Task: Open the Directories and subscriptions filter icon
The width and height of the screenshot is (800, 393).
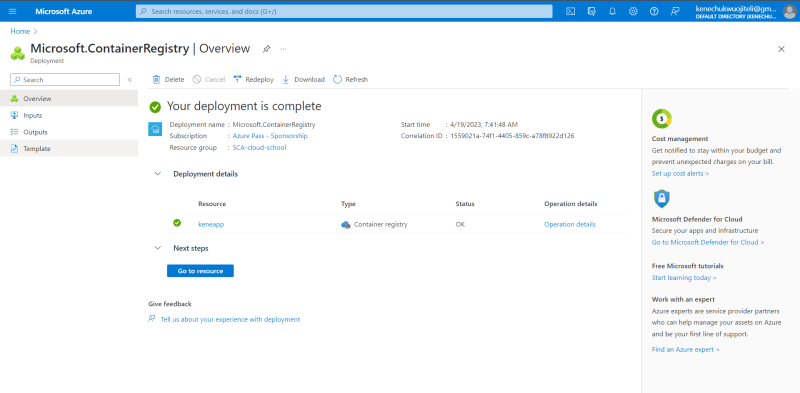Action: click(x=592, y=11)
